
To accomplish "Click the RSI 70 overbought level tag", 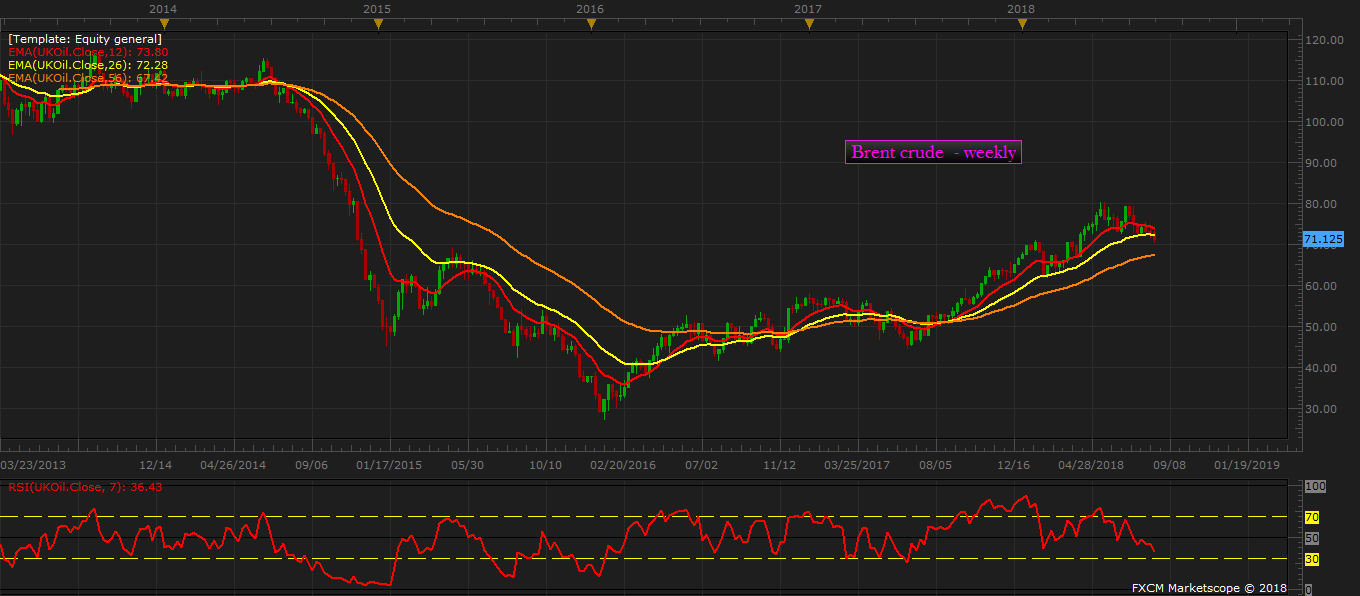I will [1312, 518].
